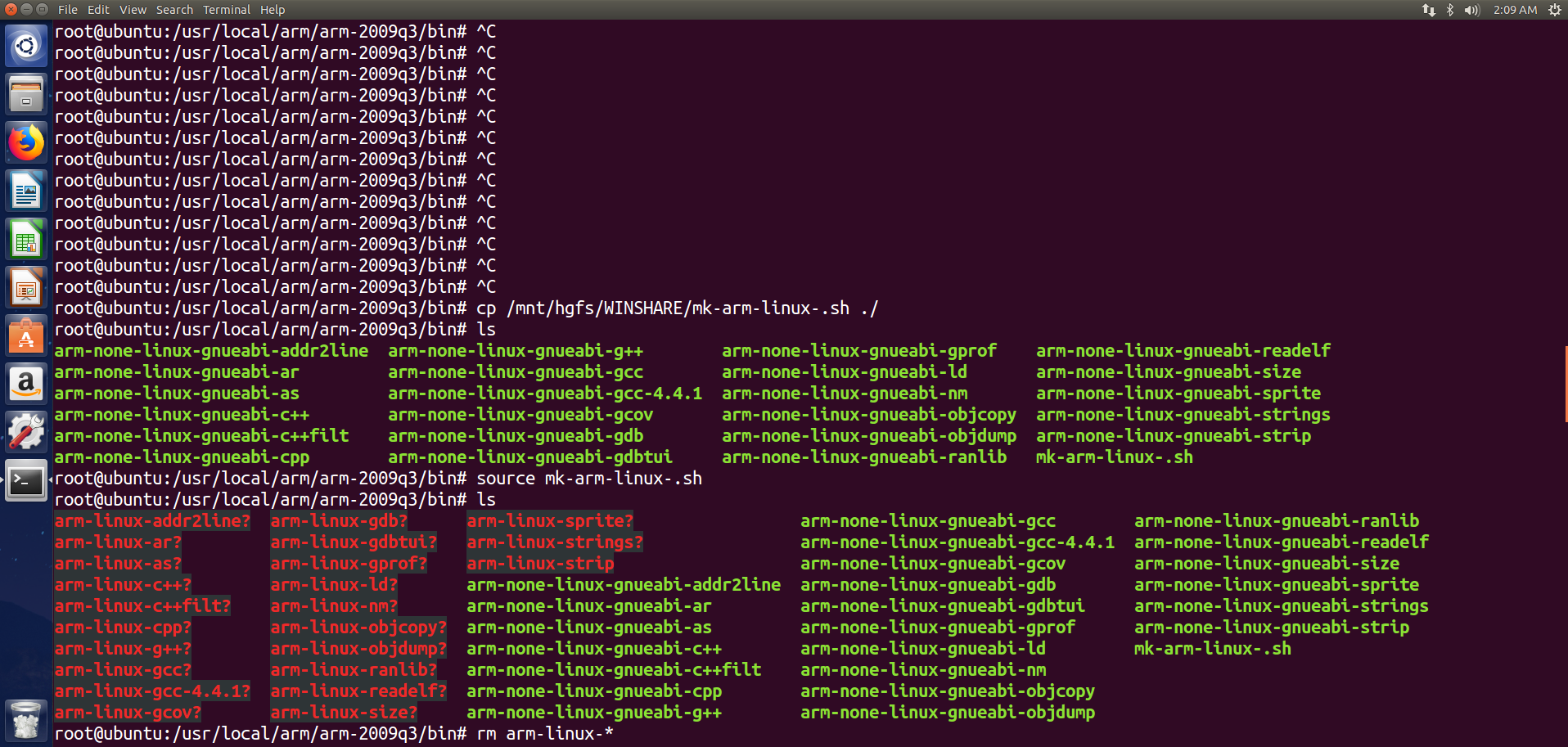The height and width of the screenshot is (747, 1568).
Task: Select the Terminal icon in the launcher
Action: pos(26,480)
